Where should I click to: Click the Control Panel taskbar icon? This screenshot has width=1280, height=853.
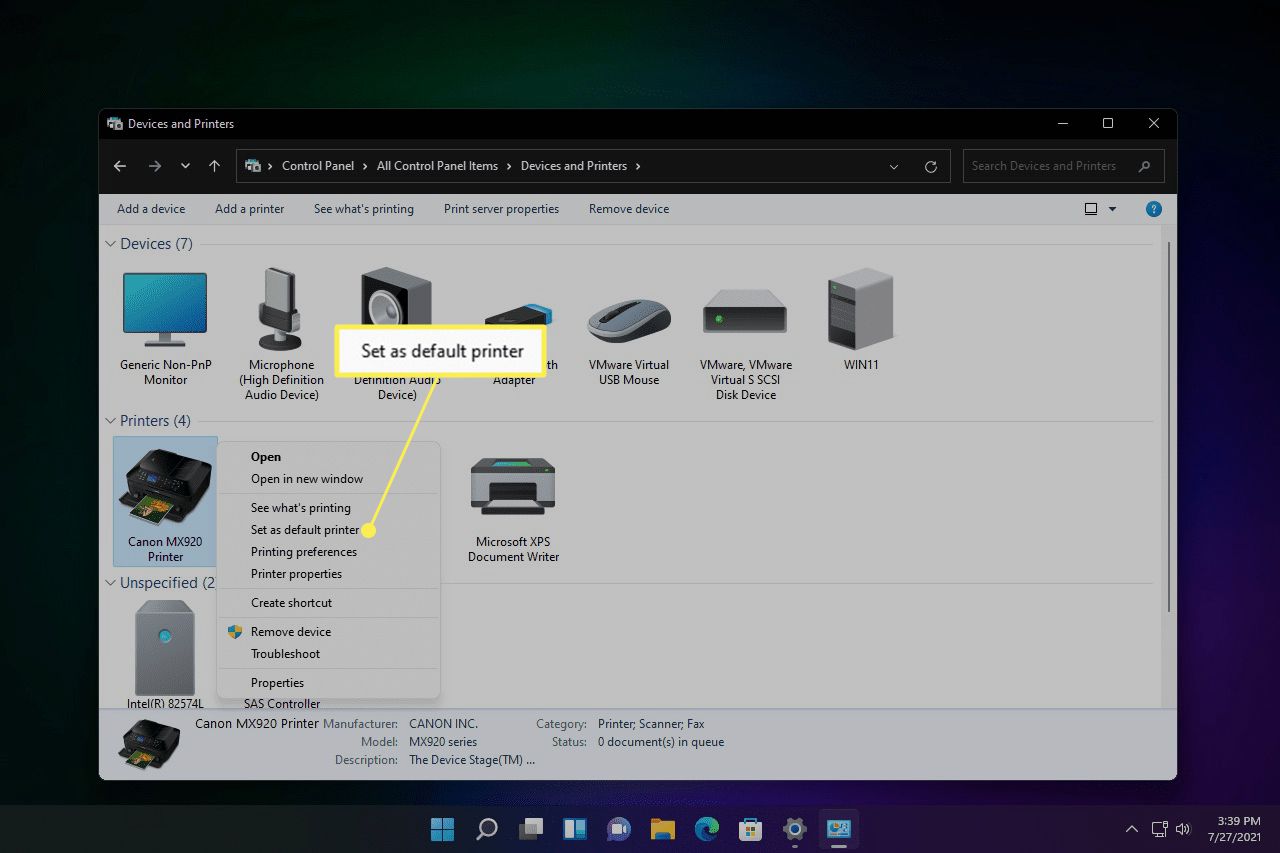[838, 829]
